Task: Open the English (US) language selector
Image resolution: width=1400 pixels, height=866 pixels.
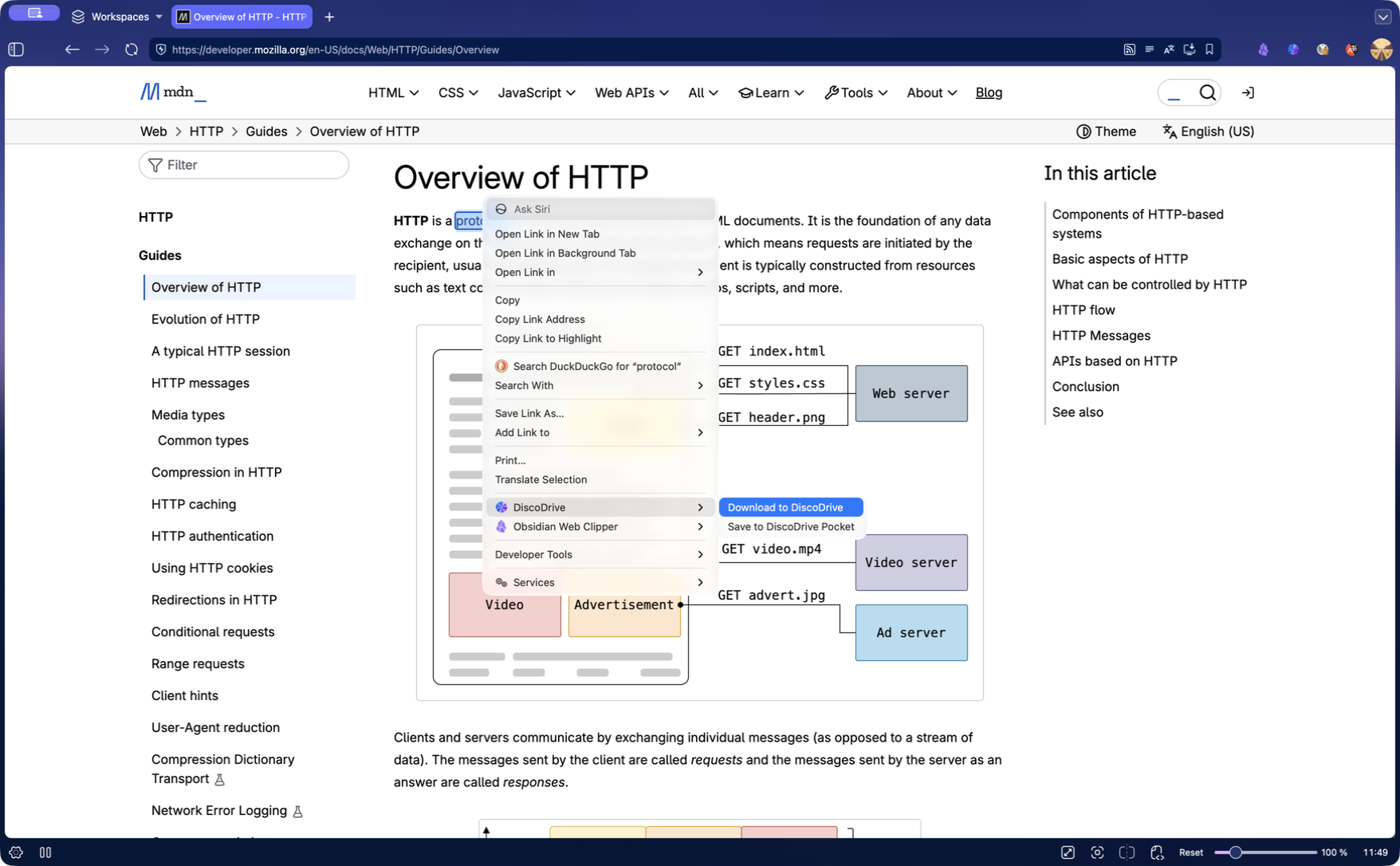Action: (x=1208, y=132)
